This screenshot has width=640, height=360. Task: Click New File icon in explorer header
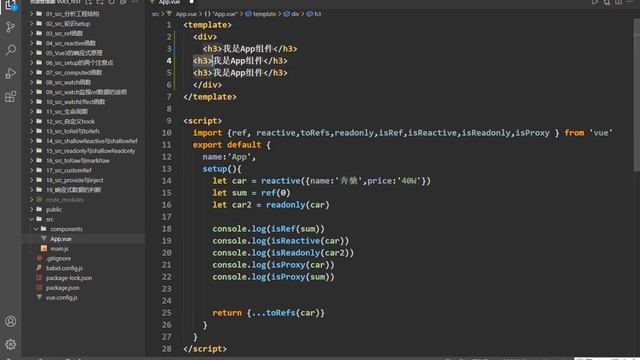point(89,2)
